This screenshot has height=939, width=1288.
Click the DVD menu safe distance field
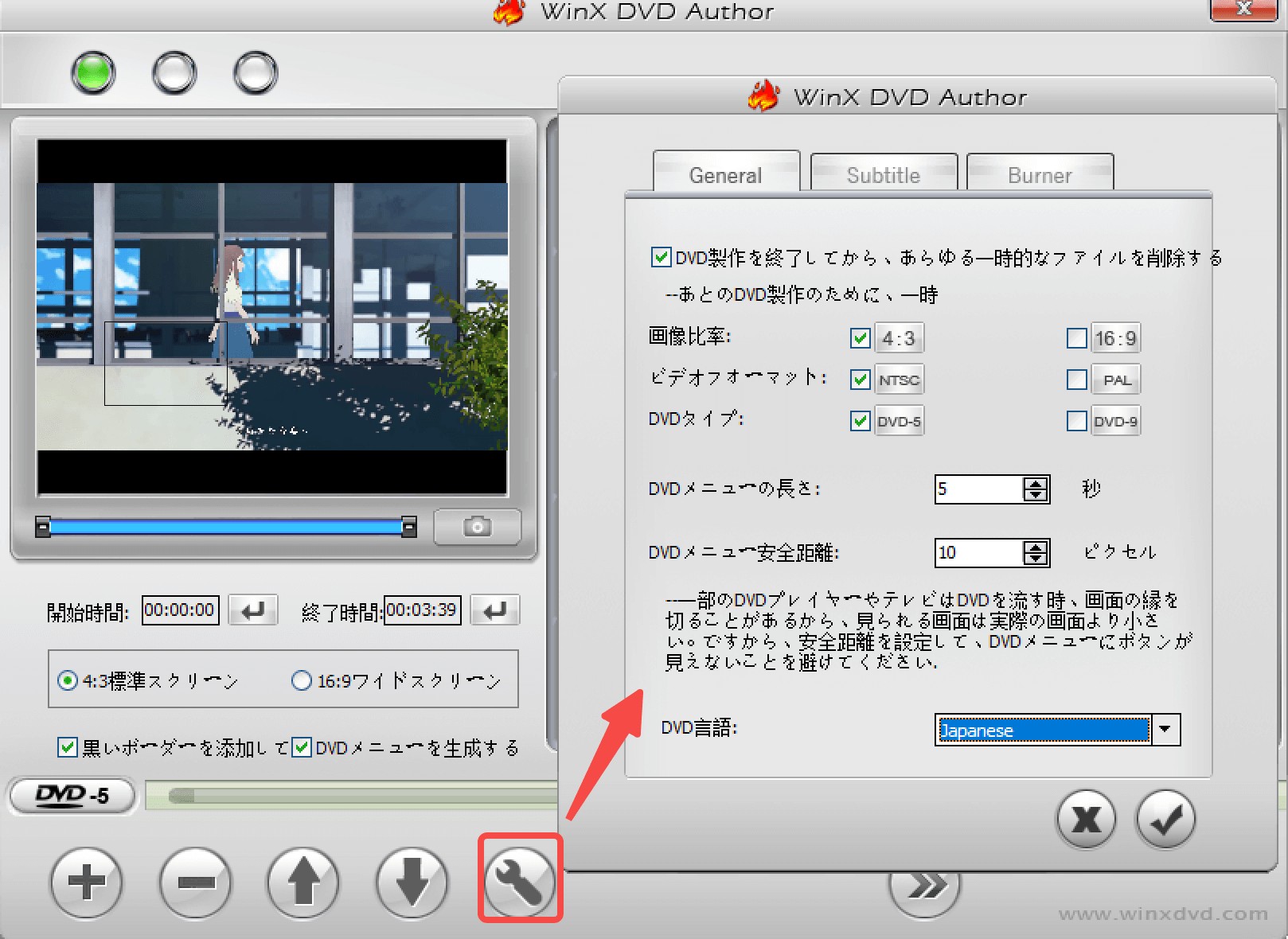click(980, 552)
